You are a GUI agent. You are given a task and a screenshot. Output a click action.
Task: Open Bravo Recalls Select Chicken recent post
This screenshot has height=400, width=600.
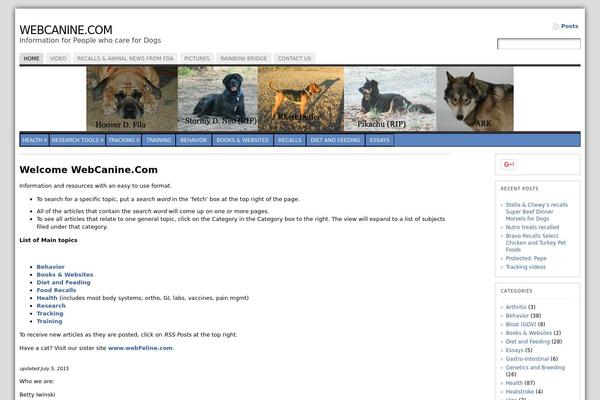click(x=536, y=243)
